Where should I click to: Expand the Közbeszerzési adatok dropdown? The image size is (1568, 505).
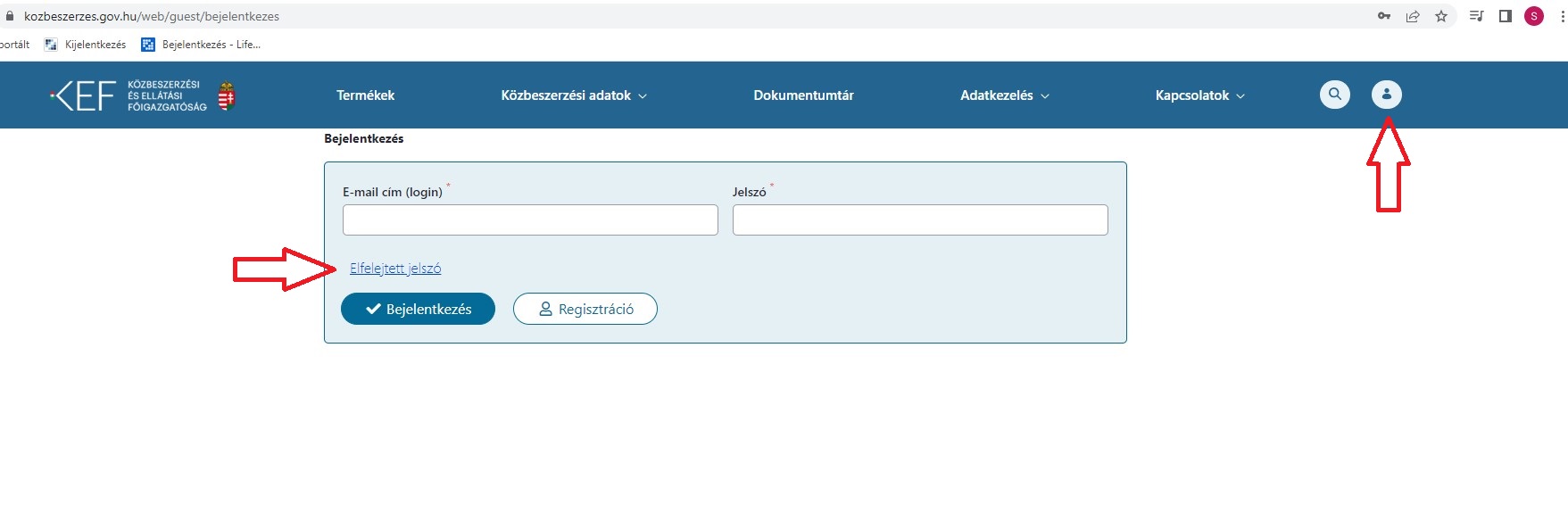[574, 95]
